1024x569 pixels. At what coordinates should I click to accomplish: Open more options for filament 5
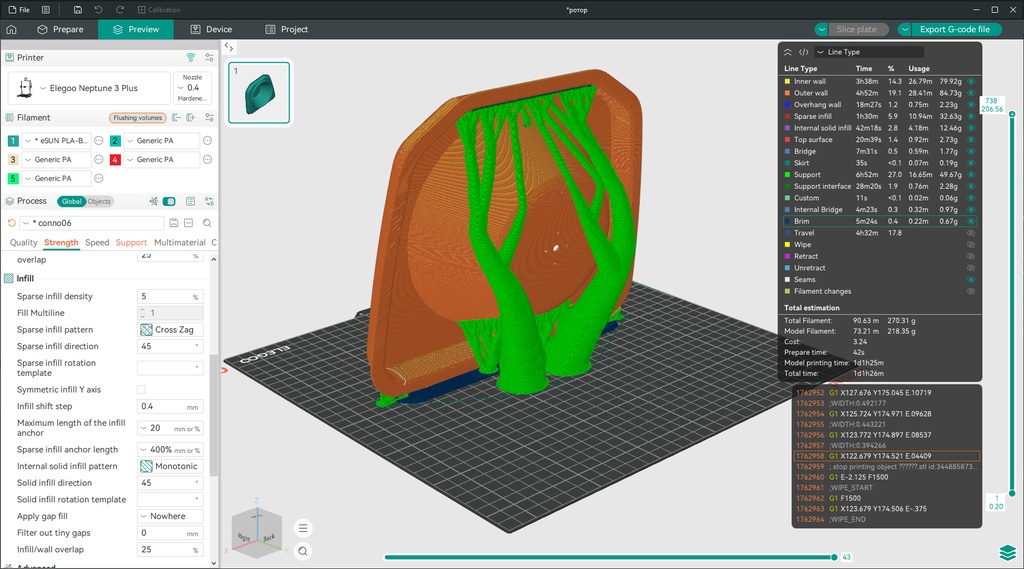pos(99,178)
